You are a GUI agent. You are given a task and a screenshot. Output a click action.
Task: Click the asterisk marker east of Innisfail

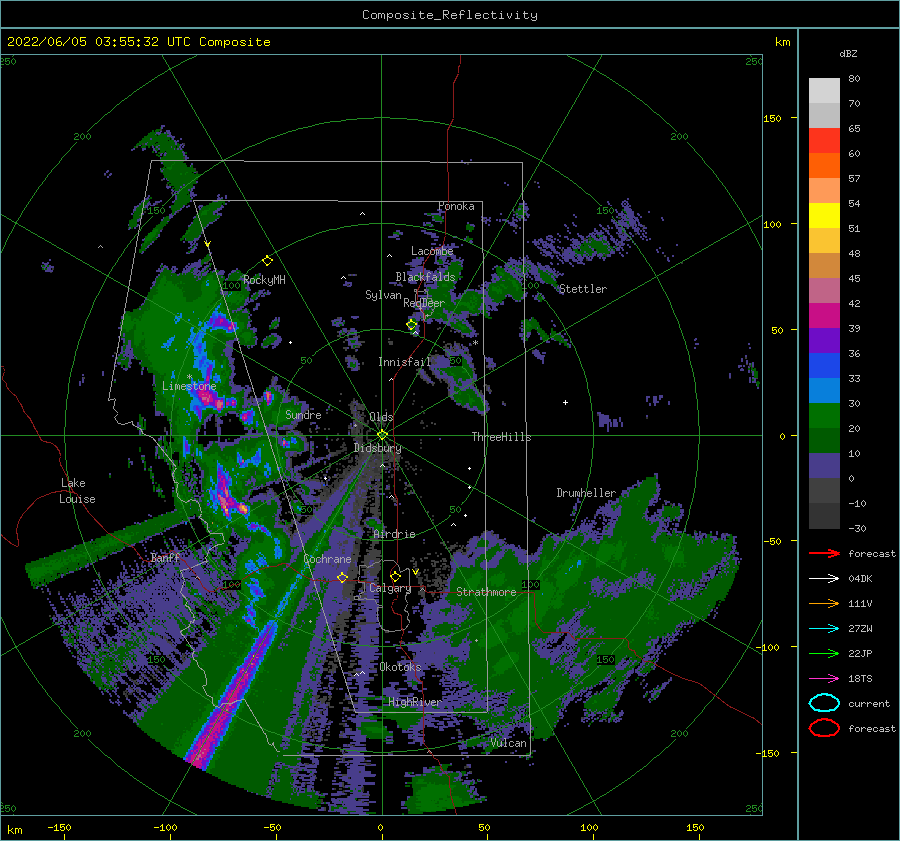475,343
